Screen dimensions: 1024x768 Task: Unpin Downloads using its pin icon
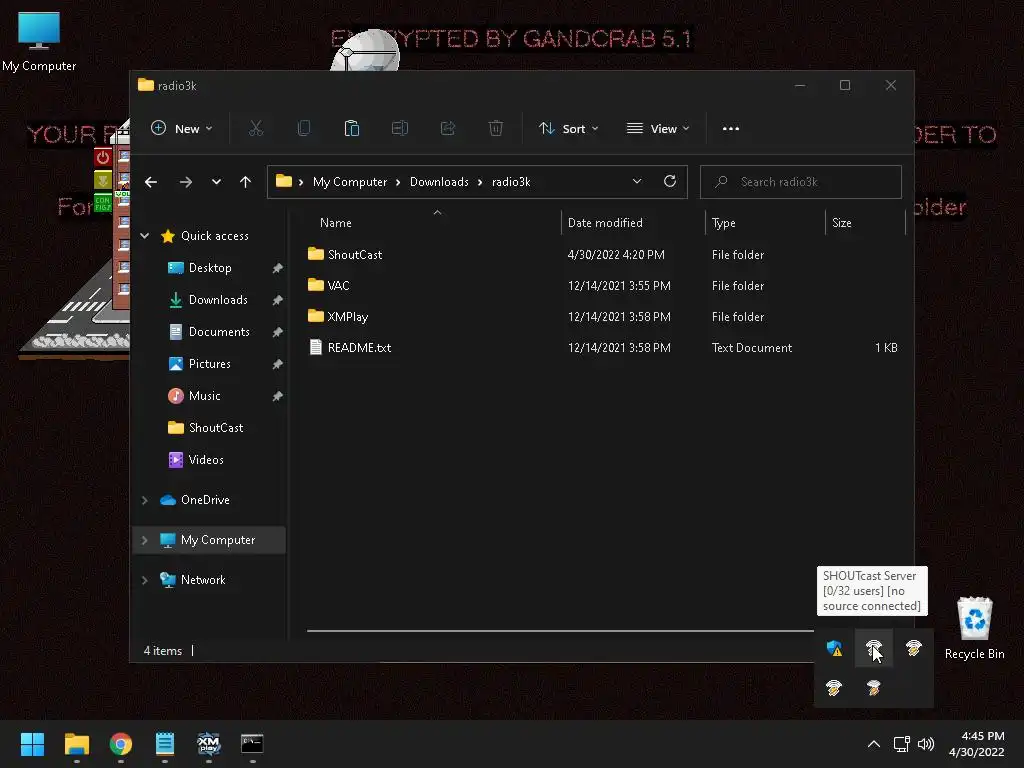coord(278,300)
